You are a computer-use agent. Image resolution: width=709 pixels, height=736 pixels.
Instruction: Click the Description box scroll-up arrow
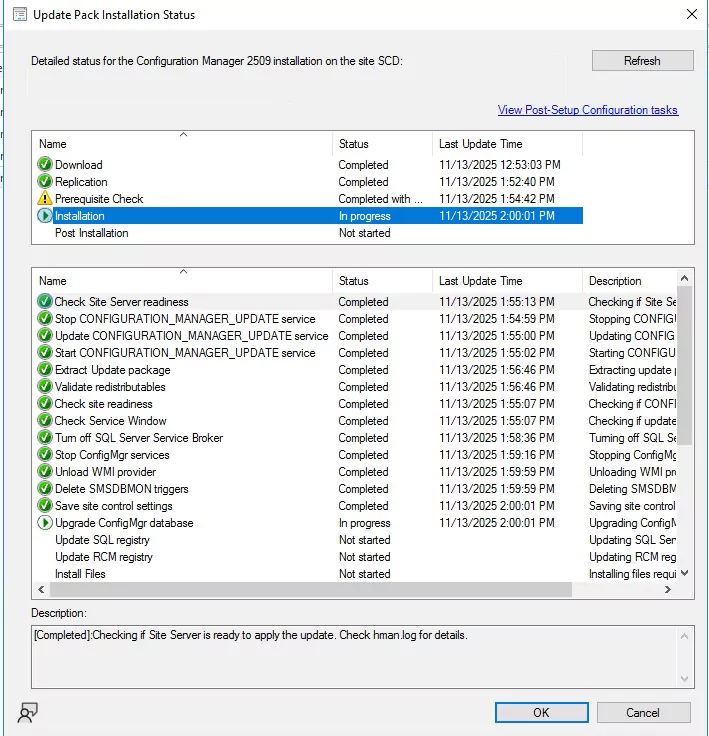[x=685, y=636]
